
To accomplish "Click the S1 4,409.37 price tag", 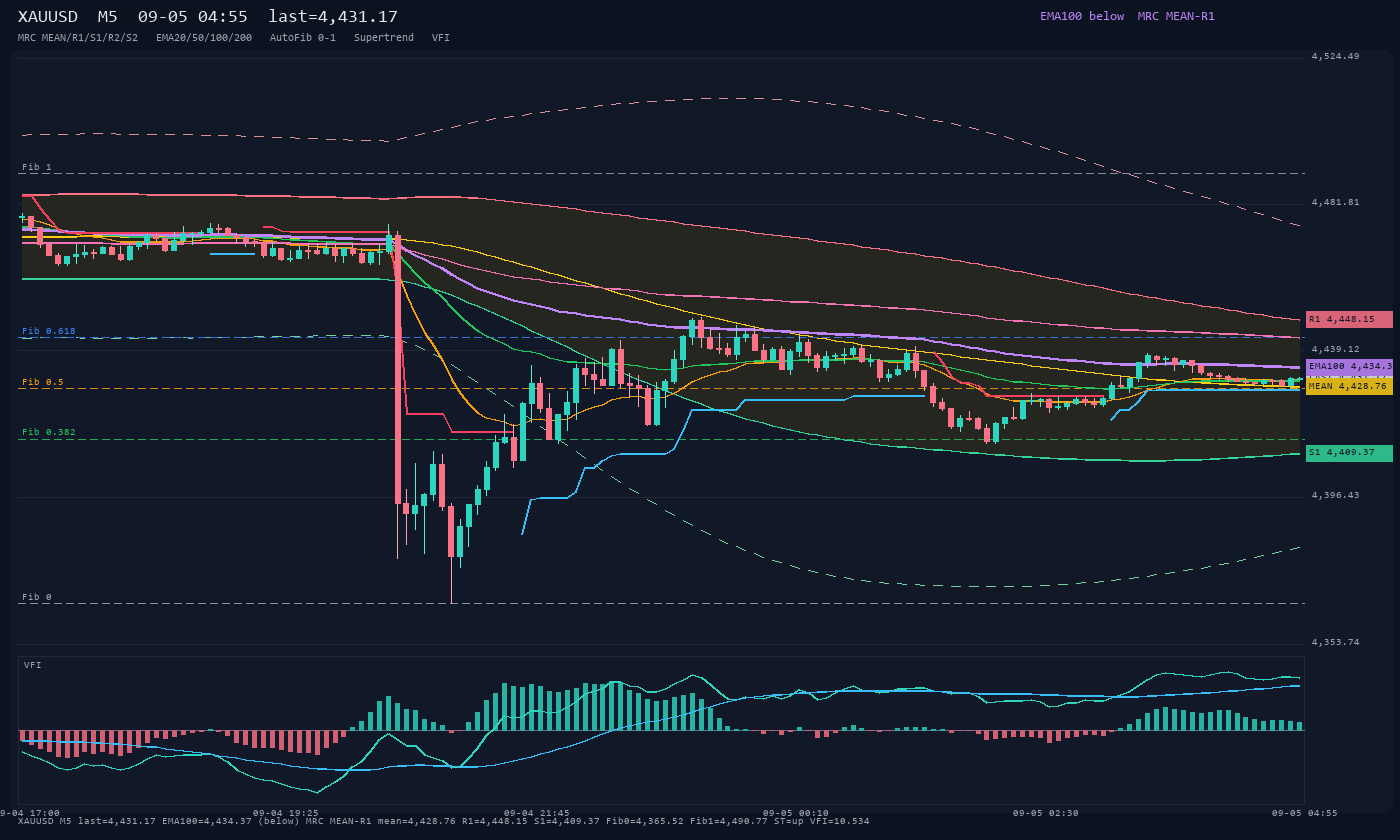I will pos(1349,453).
